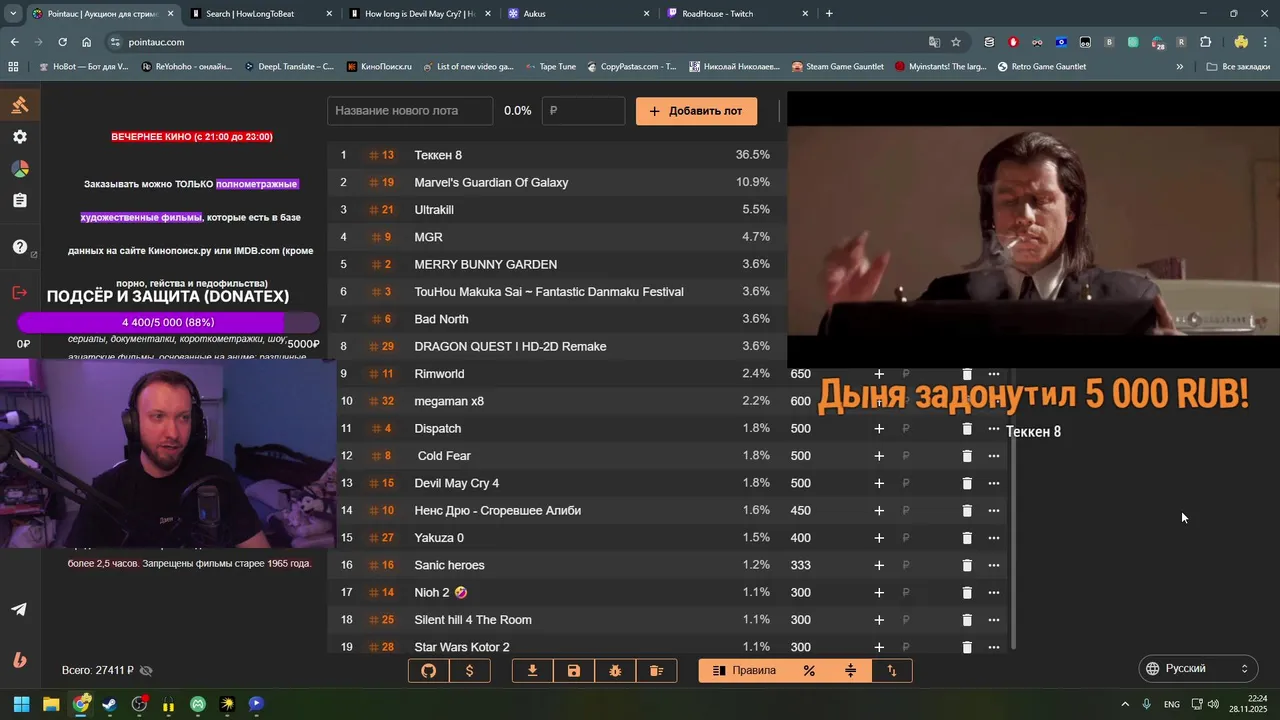Open the help question mark link

20,247
